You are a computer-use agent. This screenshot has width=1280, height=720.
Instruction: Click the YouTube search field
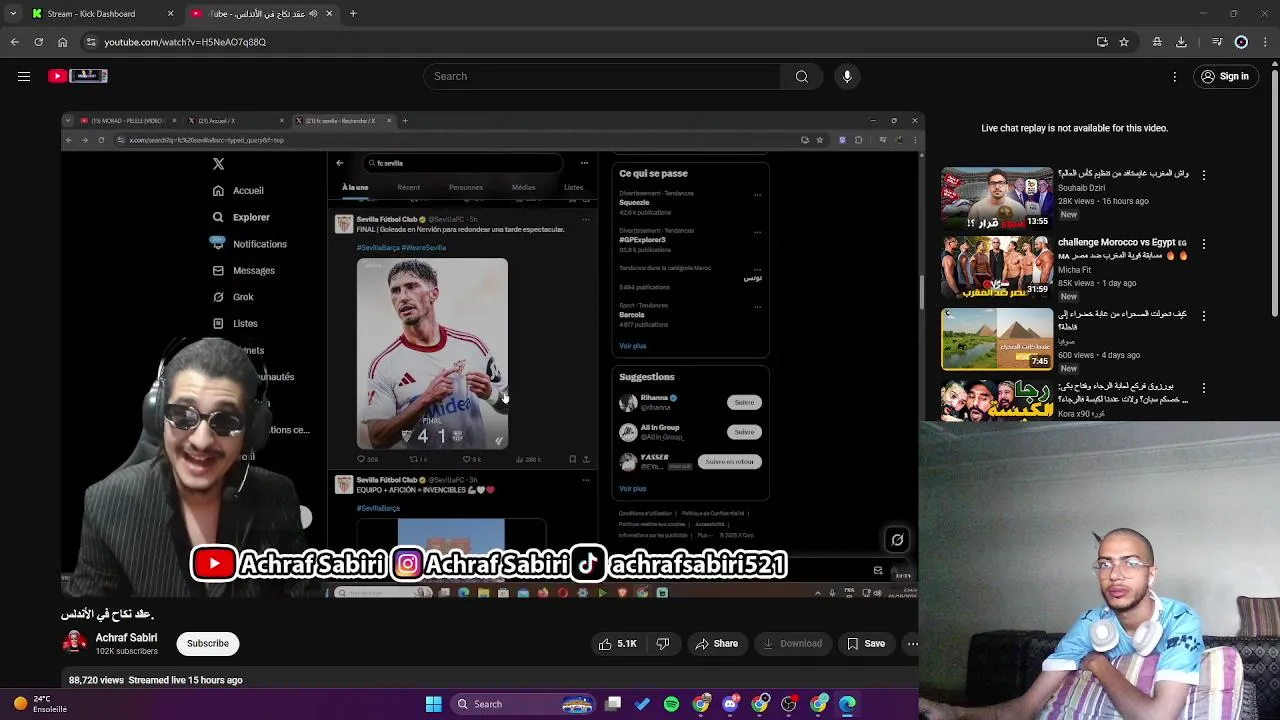click(602, 76)
